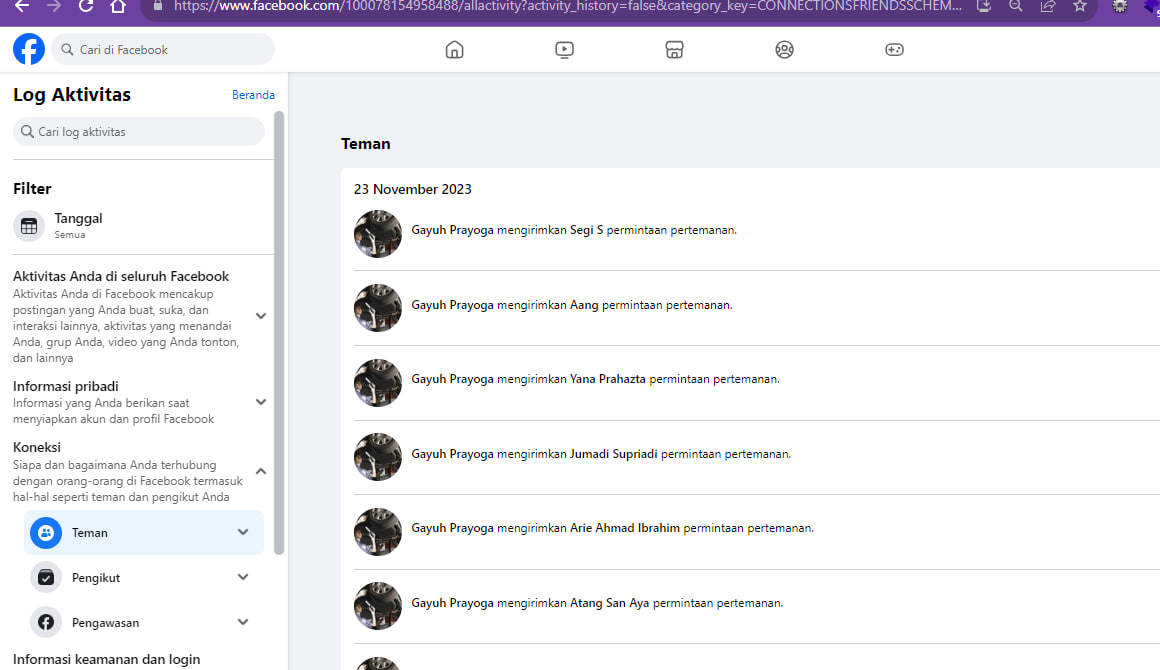Click the browser forward arrow
Screen dimensions: 1160x670
[x=53, y=6]
